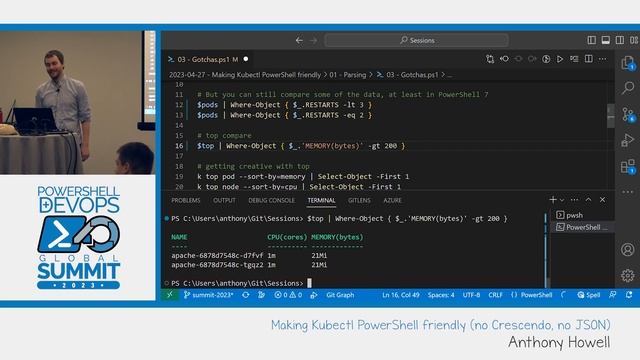Click the run selection icon next to play

[574, 59]
